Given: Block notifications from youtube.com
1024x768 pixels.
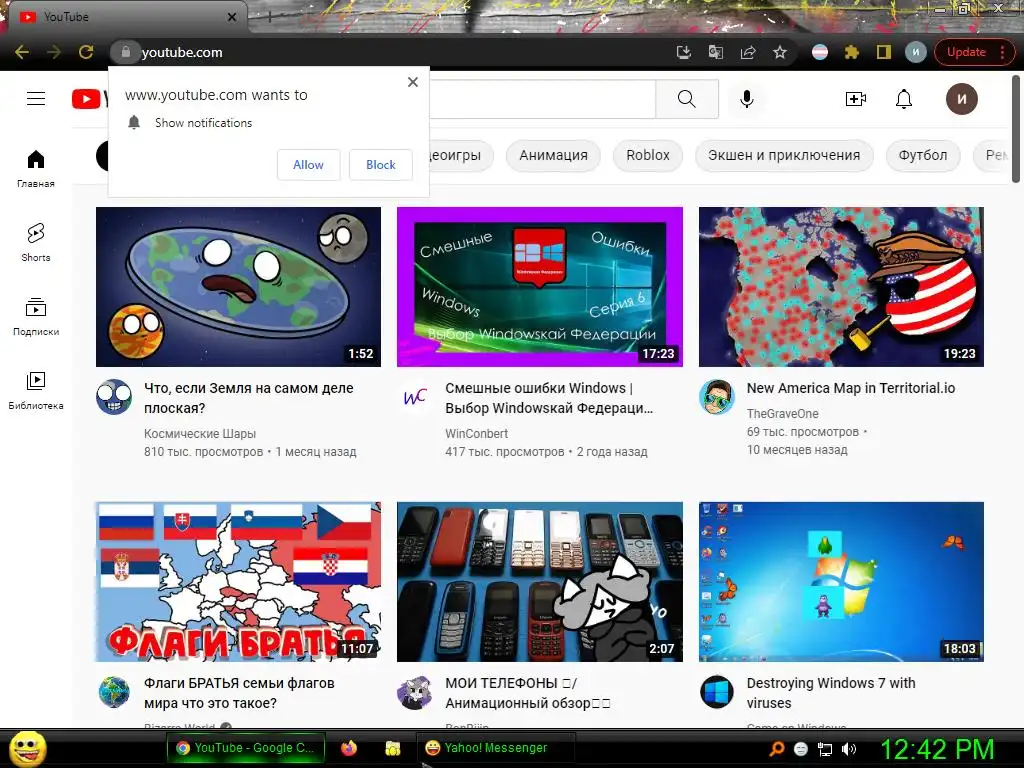Looking at the screenshot, I should click(381, 165).
